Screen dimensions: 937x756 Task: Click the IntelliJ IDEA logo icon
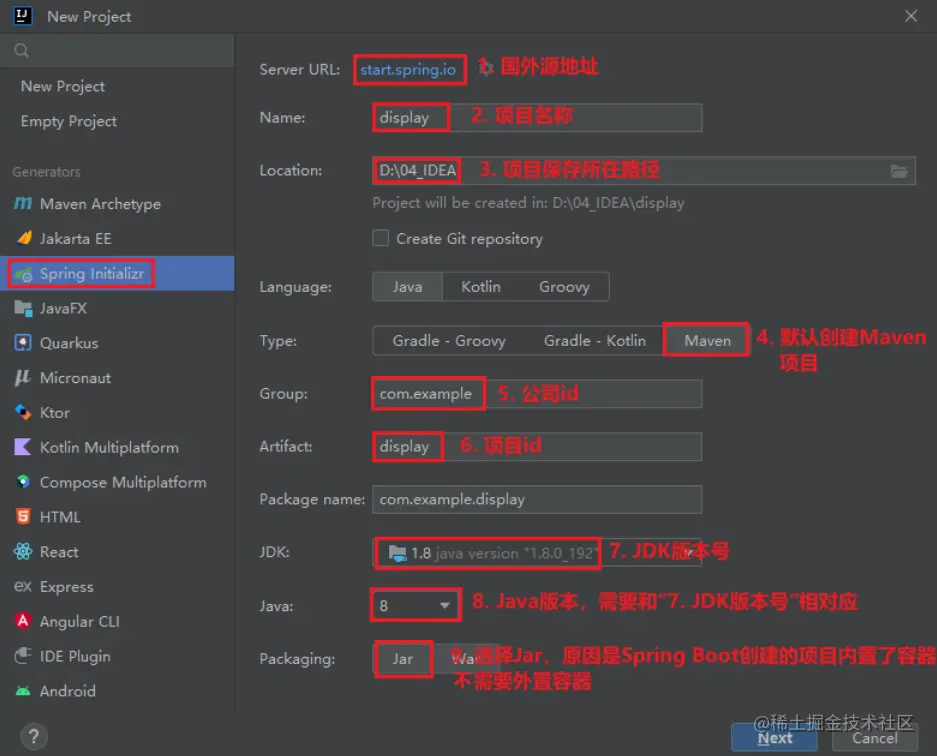point(22,16)
